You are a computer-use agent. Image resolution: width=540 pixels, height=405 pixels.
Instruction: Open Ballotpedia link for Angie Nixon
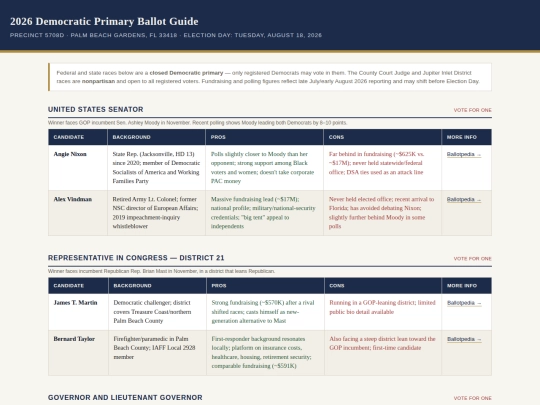click(464, 154)
